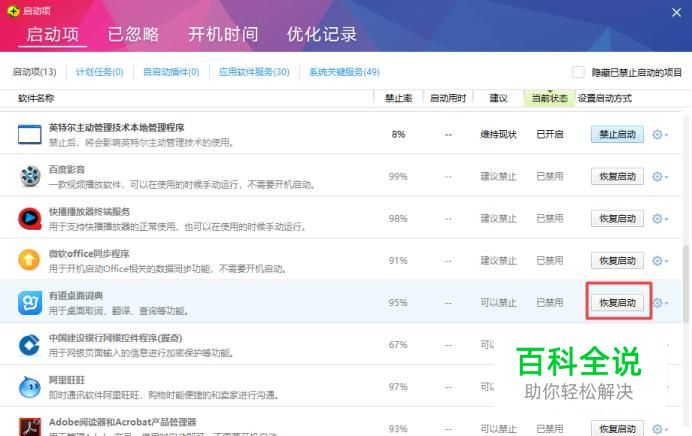The width and height of the screenshot is (692, 436).
Task: Open gear settings for 快播播放器终端服务 row
Action: click(x=659, y=218)
